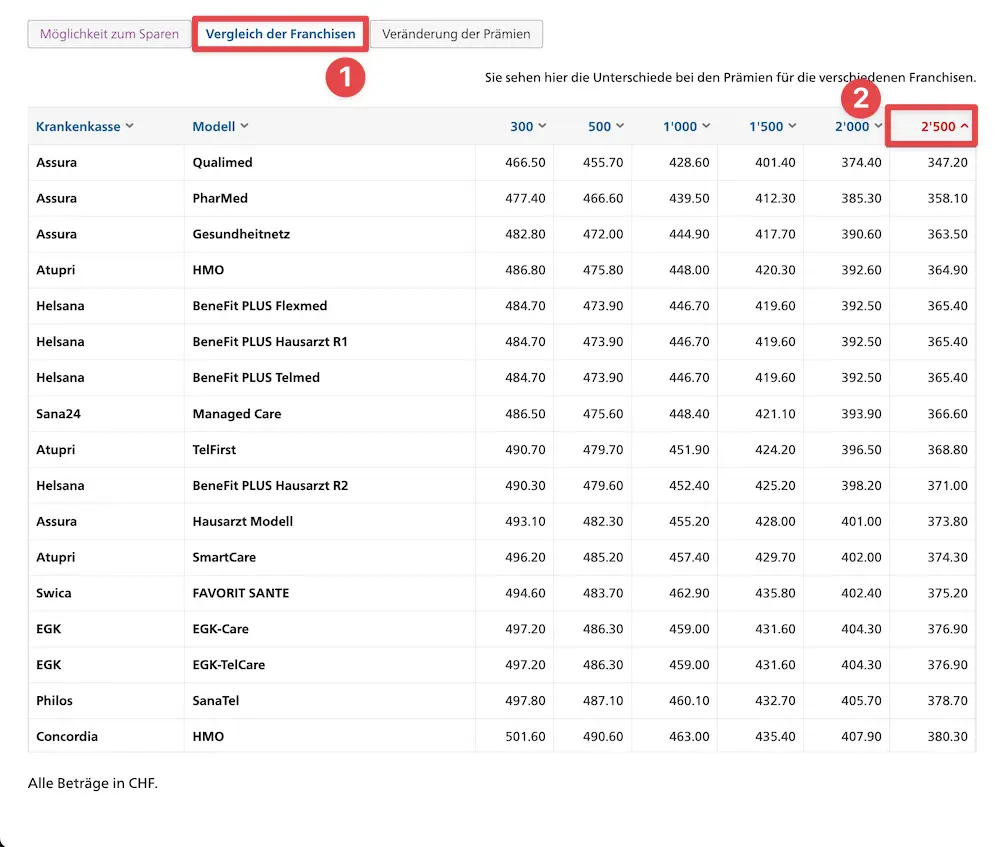This screenshot has height=847, width=1000.
Task: Click the 466.50 premium value
Action: point(525,162)
